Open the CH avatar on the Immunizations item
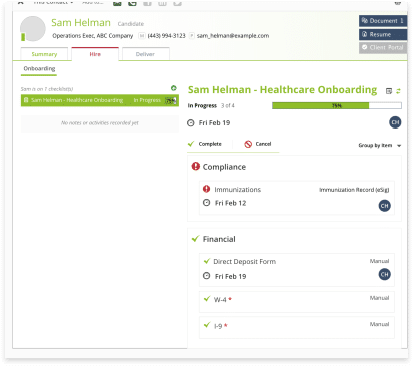 click(384, 206)
